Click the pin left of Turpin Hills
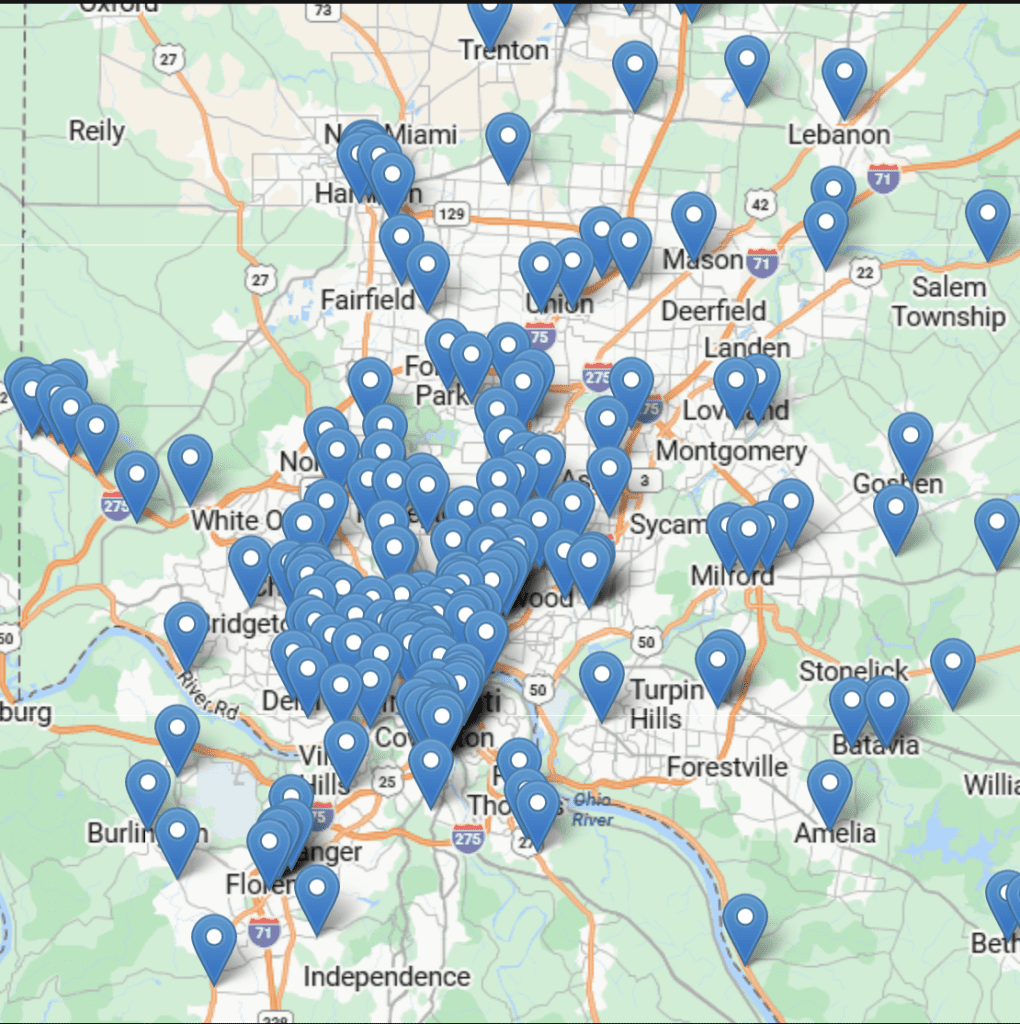The height and width of the screenshot is (1024, 1020). (x=601, y=682)
